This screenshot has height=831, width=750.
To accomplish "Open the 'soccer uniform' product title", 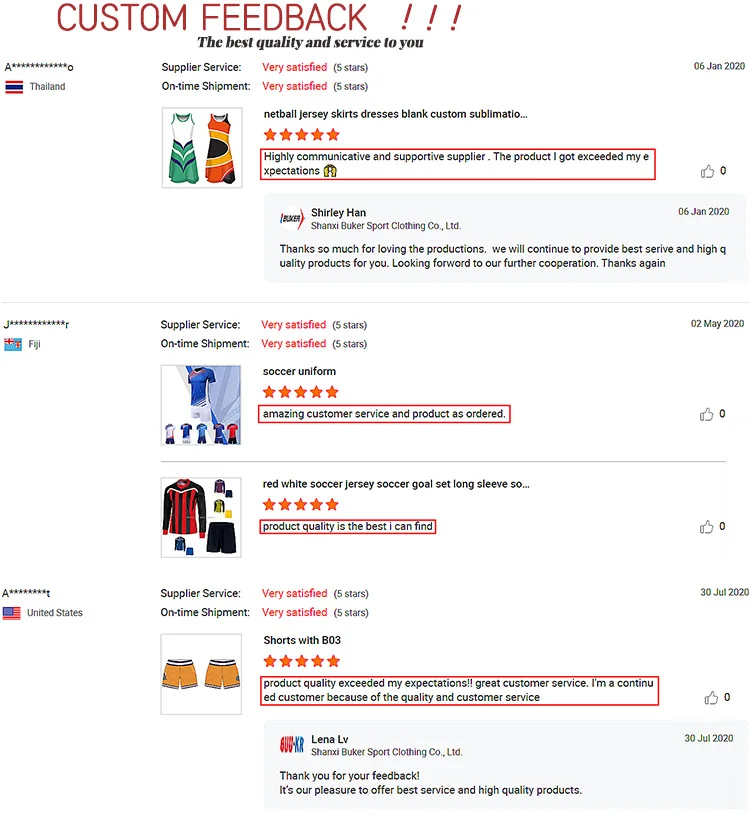I will click(299, 372).
